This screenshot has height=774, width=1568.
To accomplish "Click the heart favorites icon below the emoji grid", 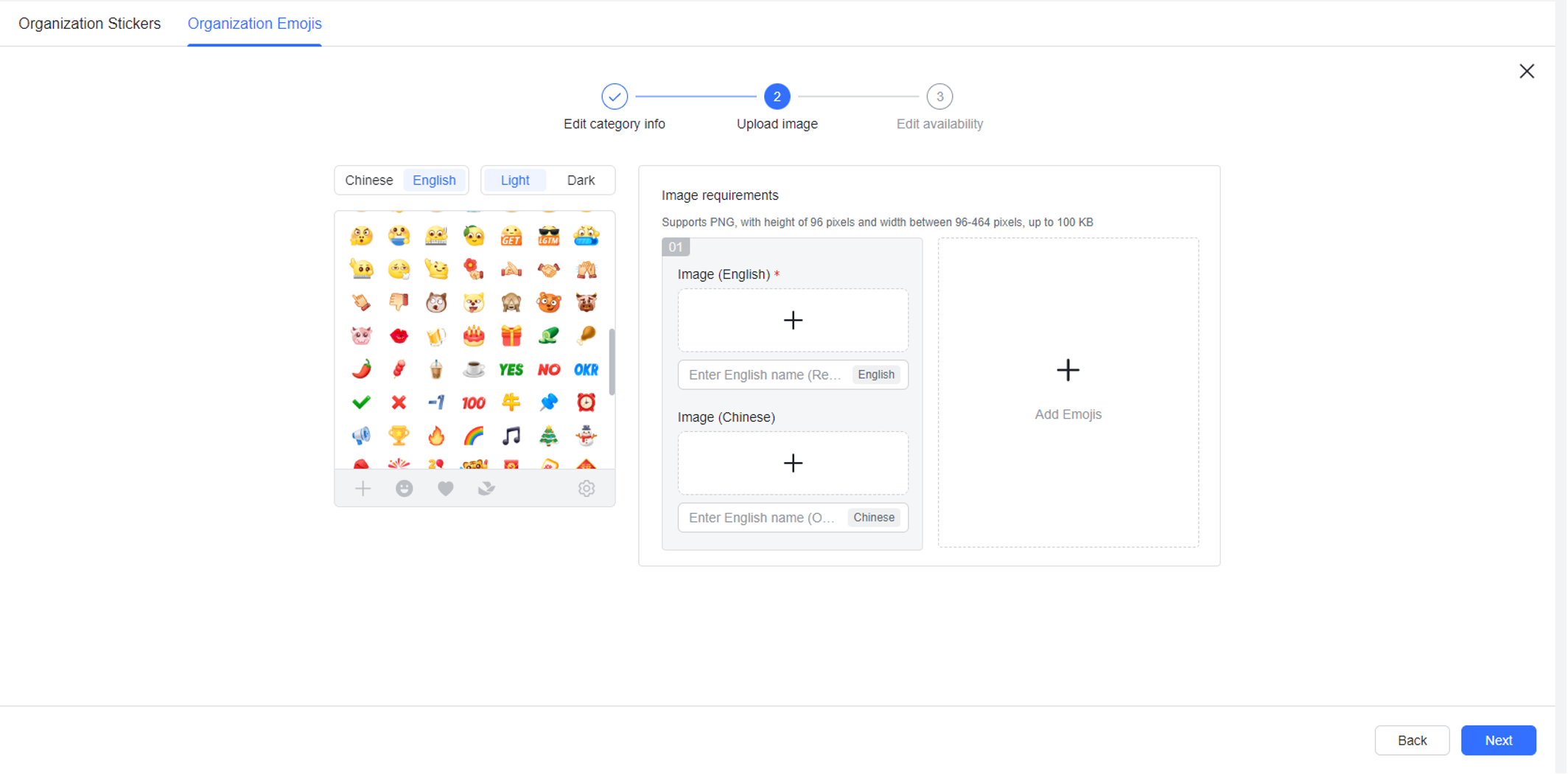I will 445,488.
